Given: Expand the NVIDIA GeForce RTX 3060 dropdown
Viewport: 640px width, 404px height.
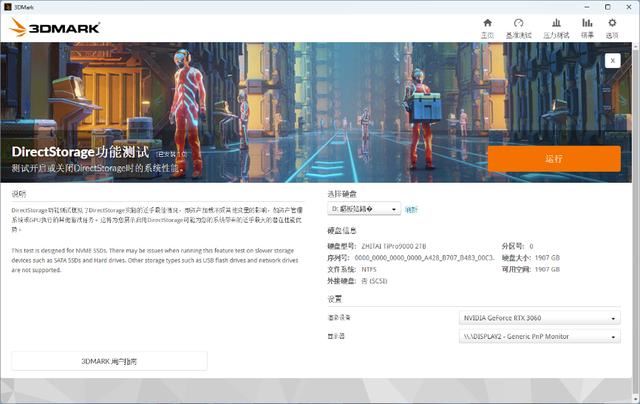Looking at the screenshot, I should tap(540, 318).
